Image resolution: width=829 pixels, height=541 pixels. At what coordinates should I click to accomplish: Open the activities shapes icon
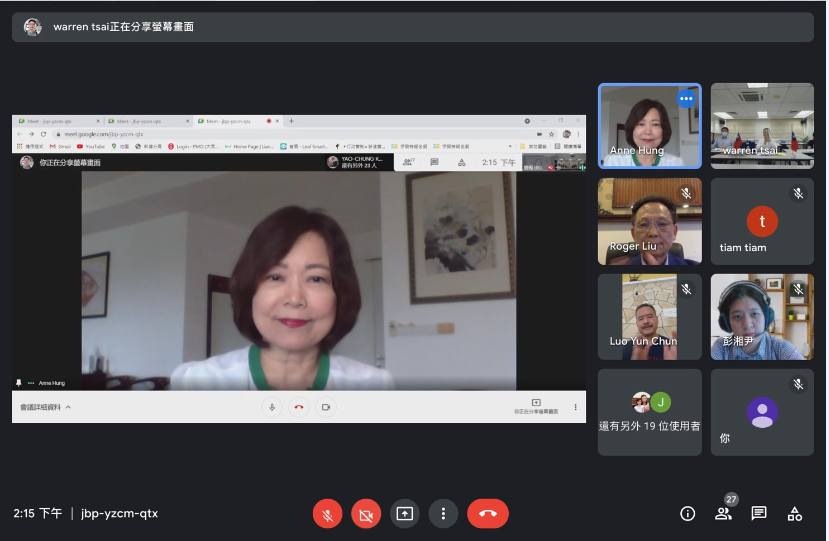tap(794, 513)
